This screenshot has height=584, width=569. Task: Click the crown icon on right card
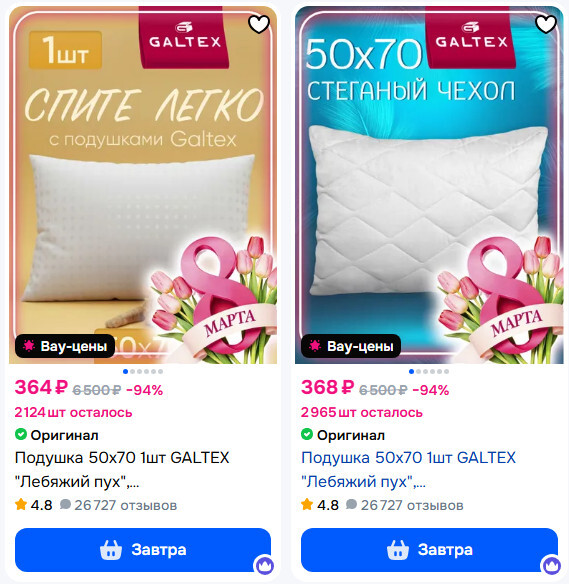(551, 565)
